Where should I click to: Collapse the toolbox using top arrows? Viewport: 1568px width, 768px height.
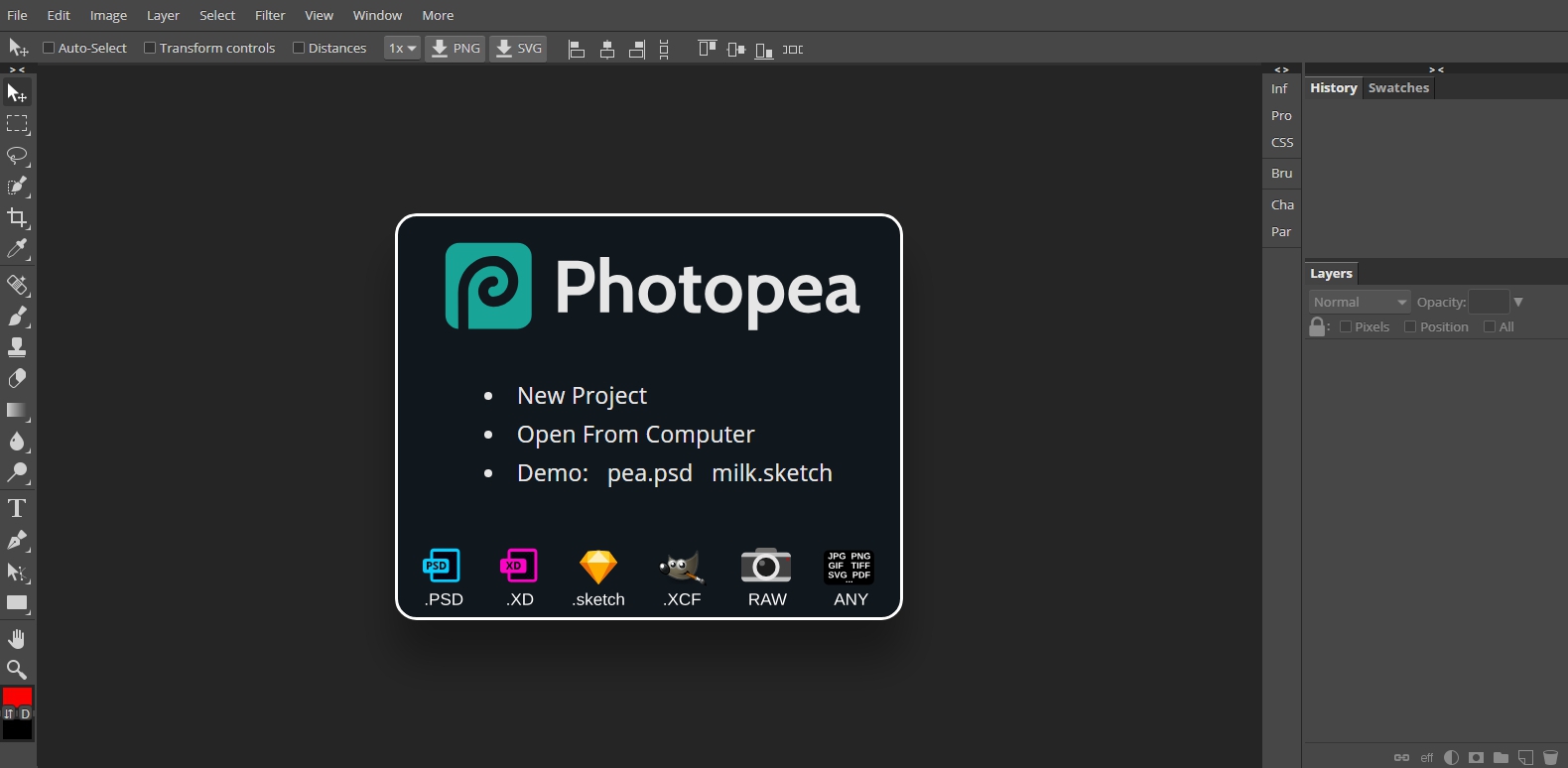click(17, 69)
